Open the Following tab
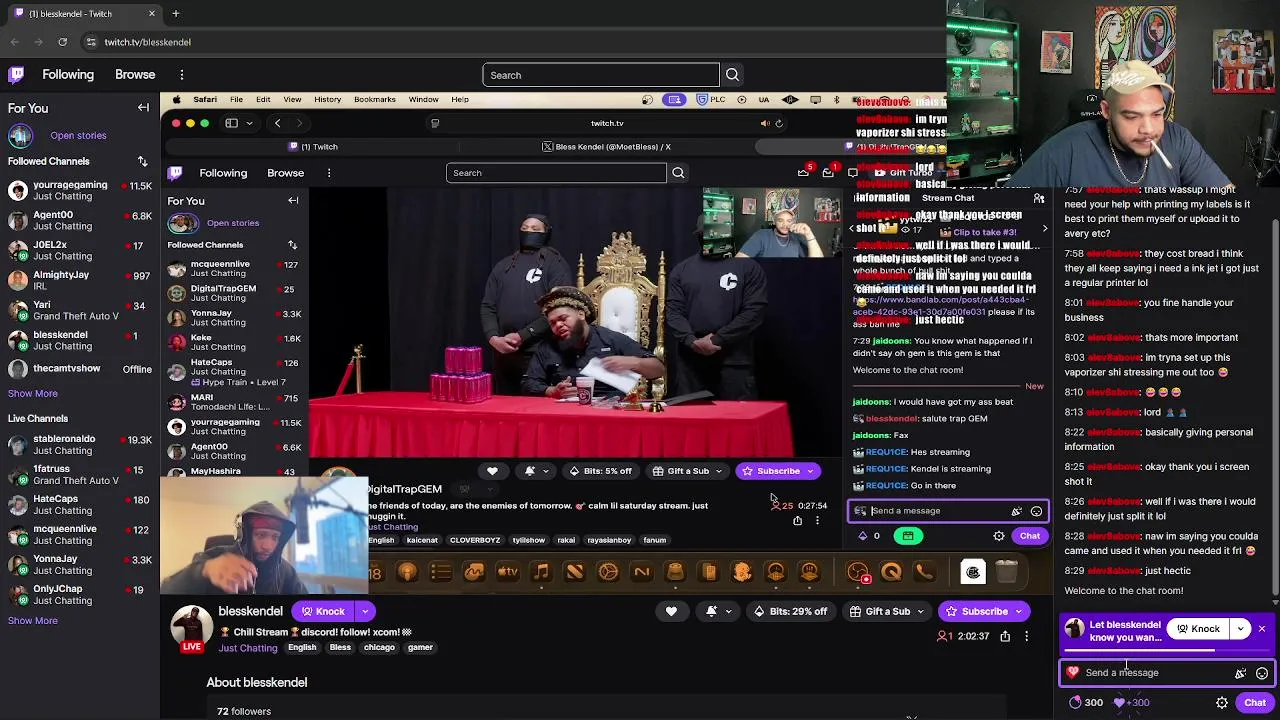1280x720 pixels. 68,74
